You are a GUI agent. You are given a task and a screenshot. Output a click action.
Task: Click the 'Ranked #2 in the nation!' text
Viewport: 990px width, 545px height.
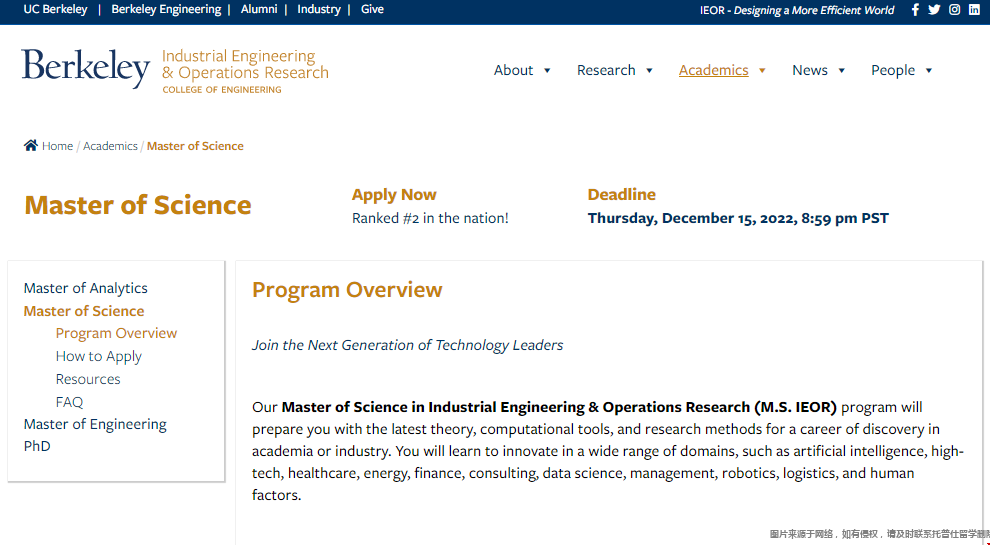[x=430, y=218]
